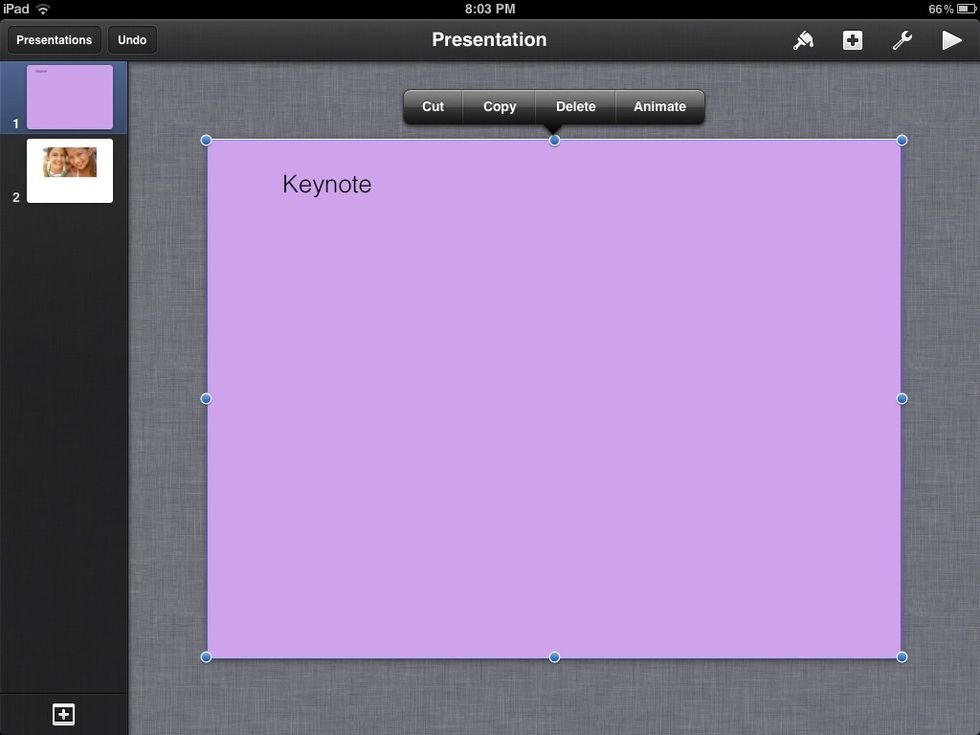Open the Tools wrench menu
The width and height of the screenshot is (980, 735).
tap(902, 40)
